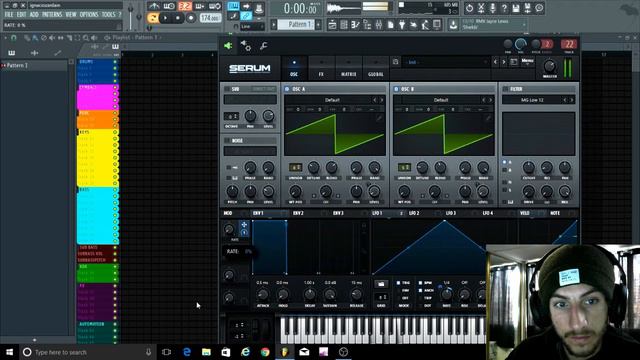Click the render/export download icon
The height and width of the screenshot is (360, 640).
pos(453,25)
